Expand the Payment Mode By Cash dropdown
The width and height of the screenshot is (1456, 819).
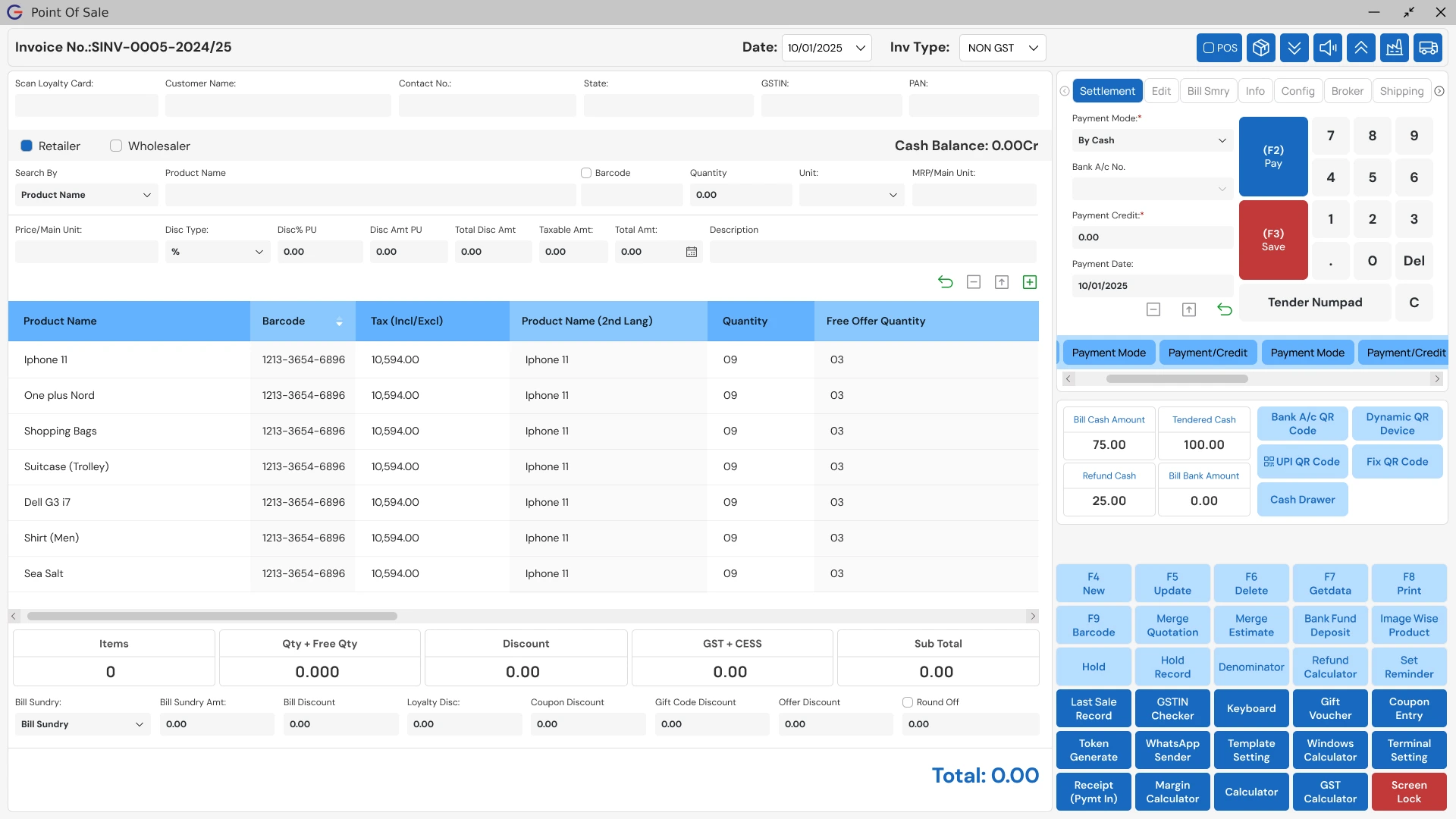coord(1151,140)
